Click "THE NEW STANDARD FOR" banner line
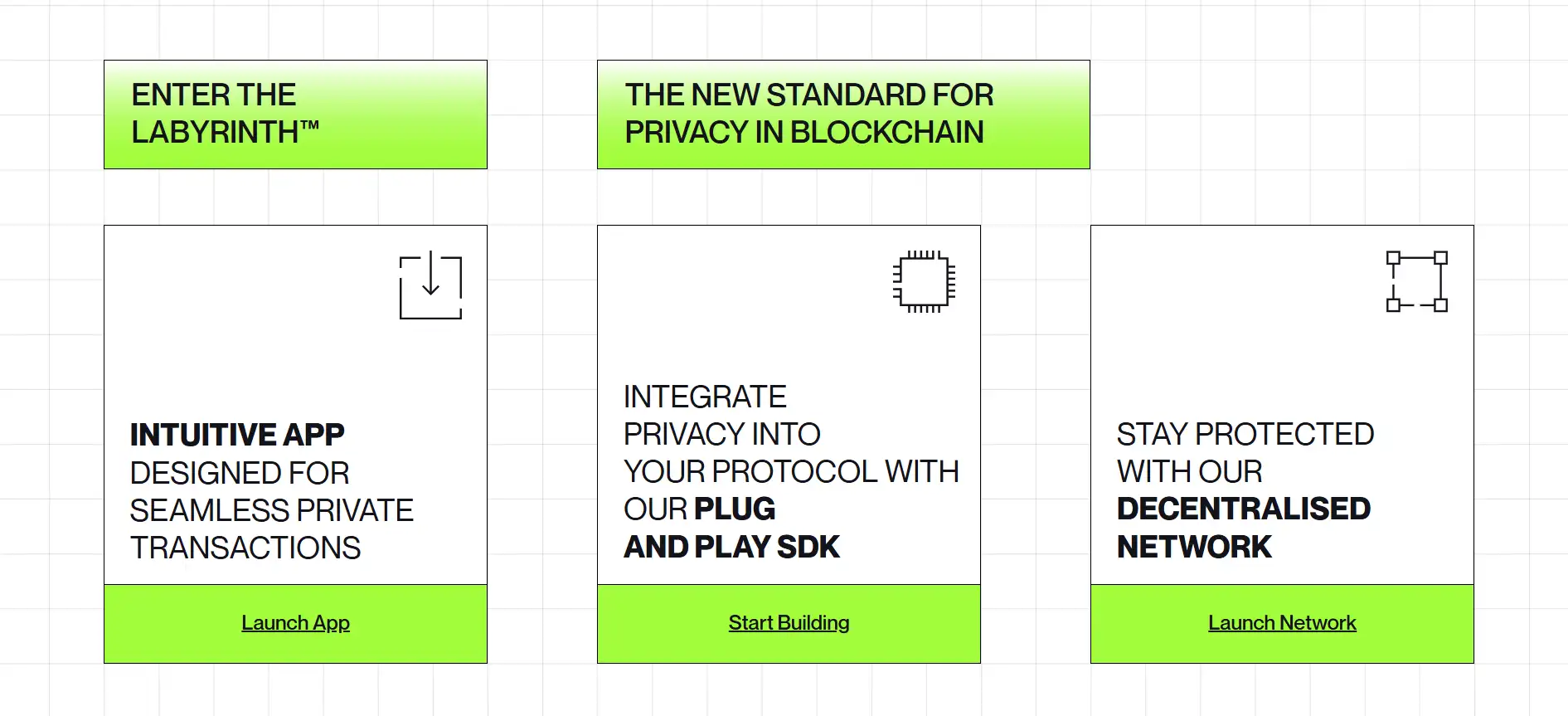1568x716 pixels. [808, 95]
